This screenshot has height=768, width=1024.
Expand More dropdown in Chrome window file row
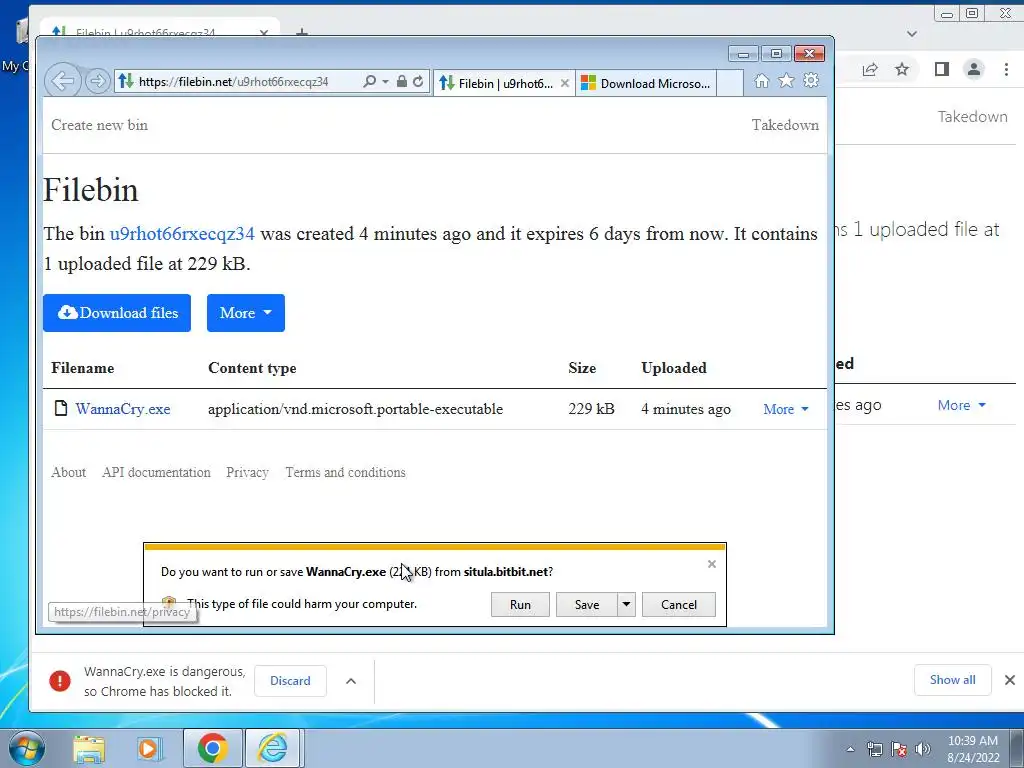[961, 405]
